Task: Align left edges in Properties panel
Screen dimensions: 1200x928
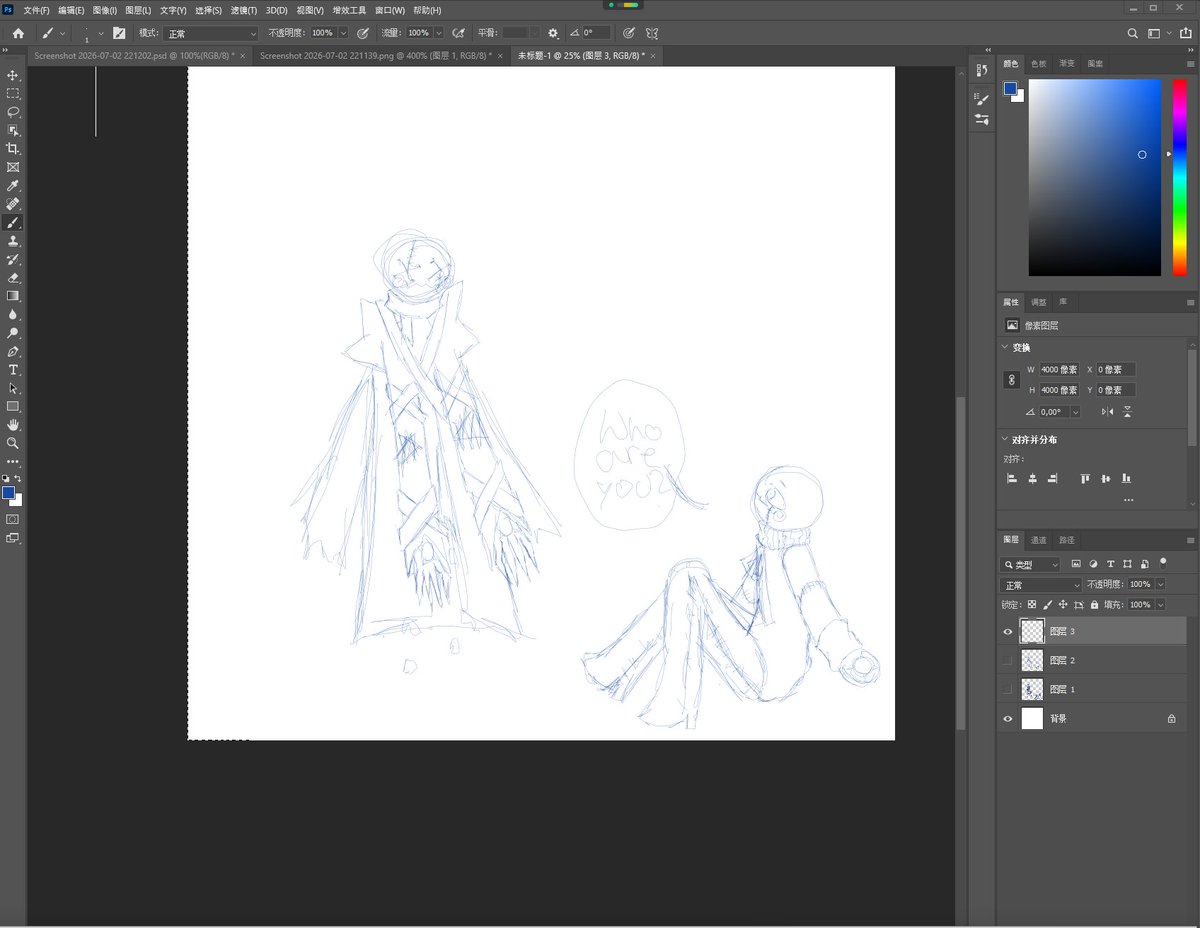Action: tap(1012, 479)
